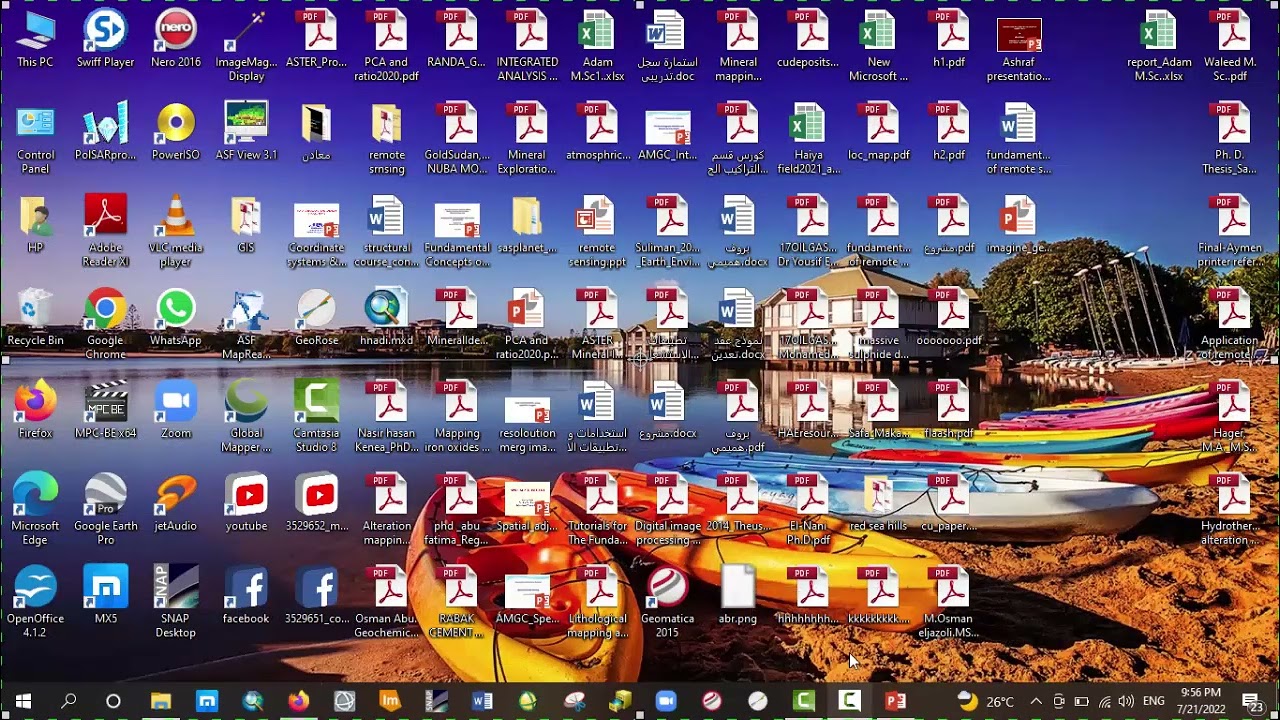Open the PowerISO desktop shortcut
The width and height of the screenshot is (1280, 720).
(x=176, y=132)
